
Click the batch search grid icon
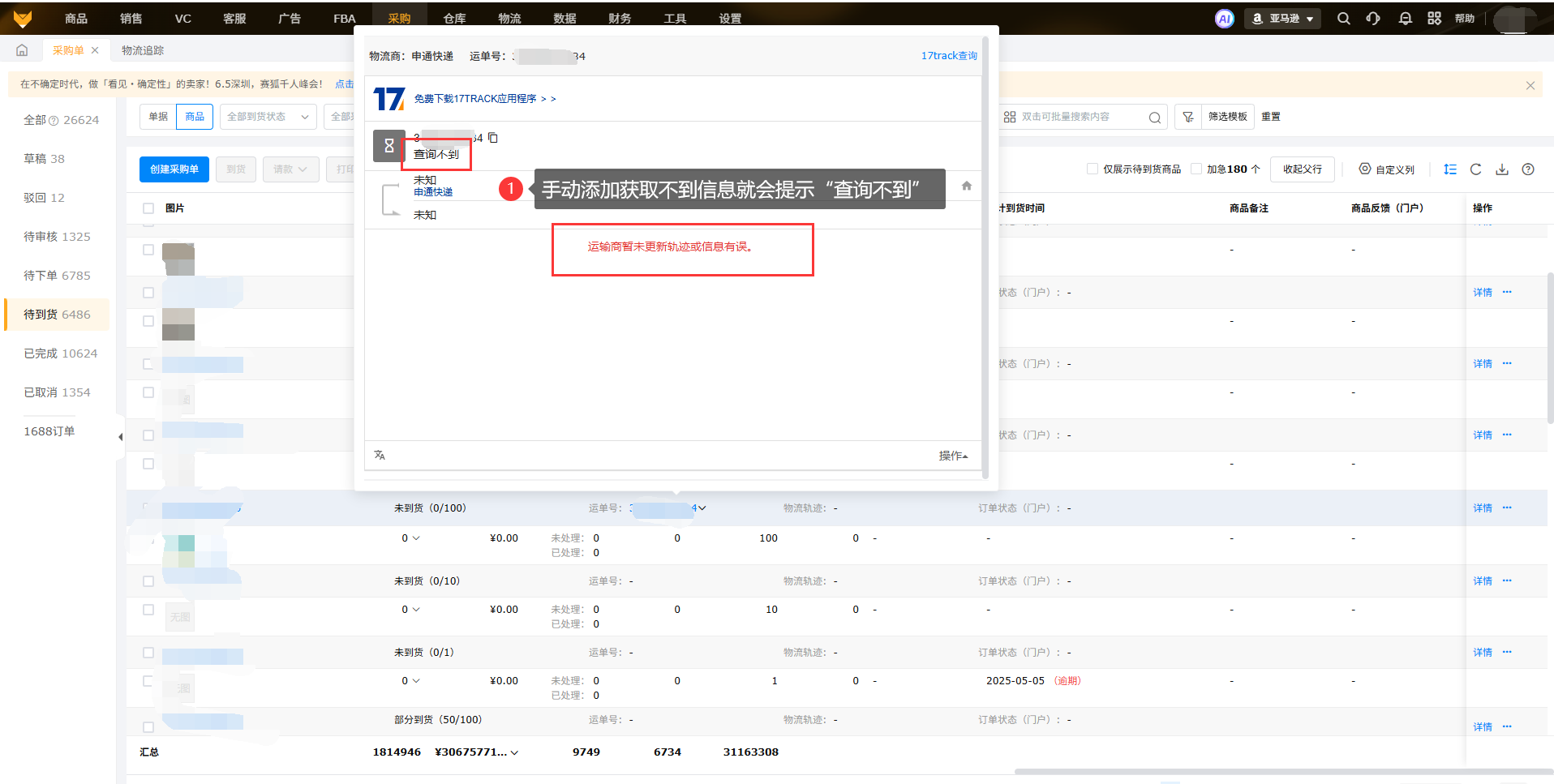pos(1010,117)
